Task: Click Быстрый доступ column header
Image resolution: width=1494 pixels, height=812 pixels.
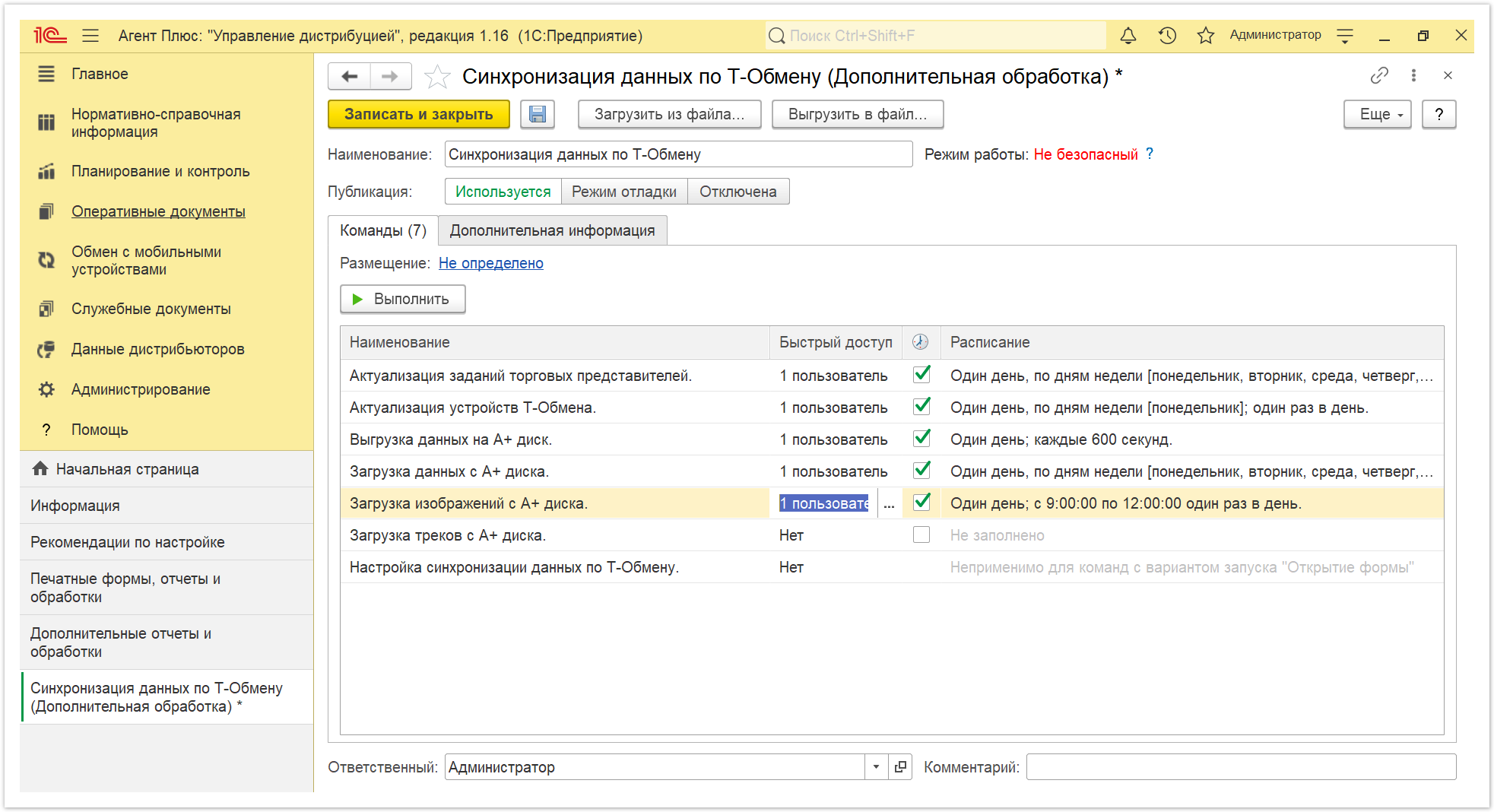Action: (836, 342)
